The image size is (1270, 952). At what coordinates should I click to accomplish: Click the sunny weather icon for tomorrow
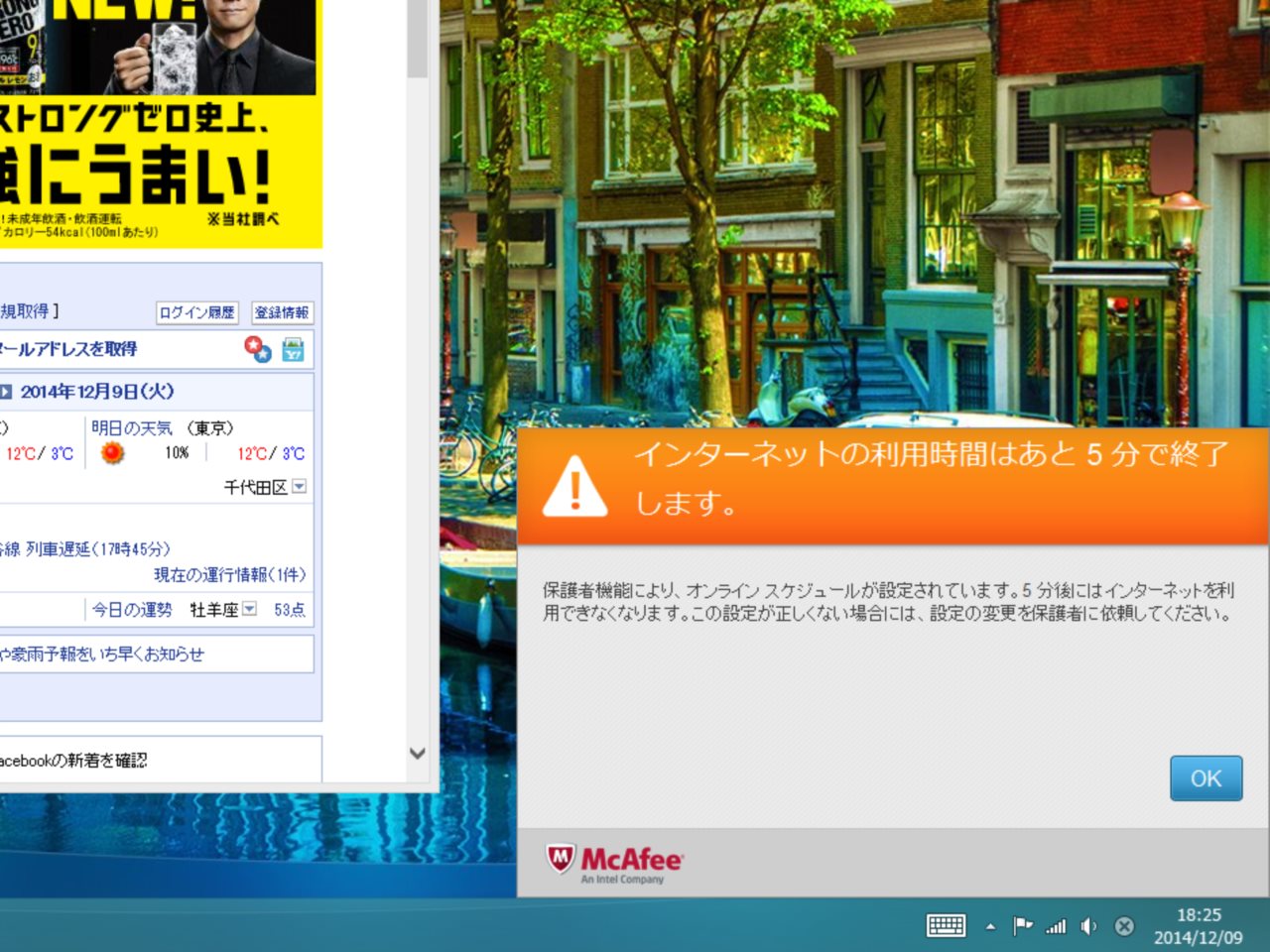(113, 453)
